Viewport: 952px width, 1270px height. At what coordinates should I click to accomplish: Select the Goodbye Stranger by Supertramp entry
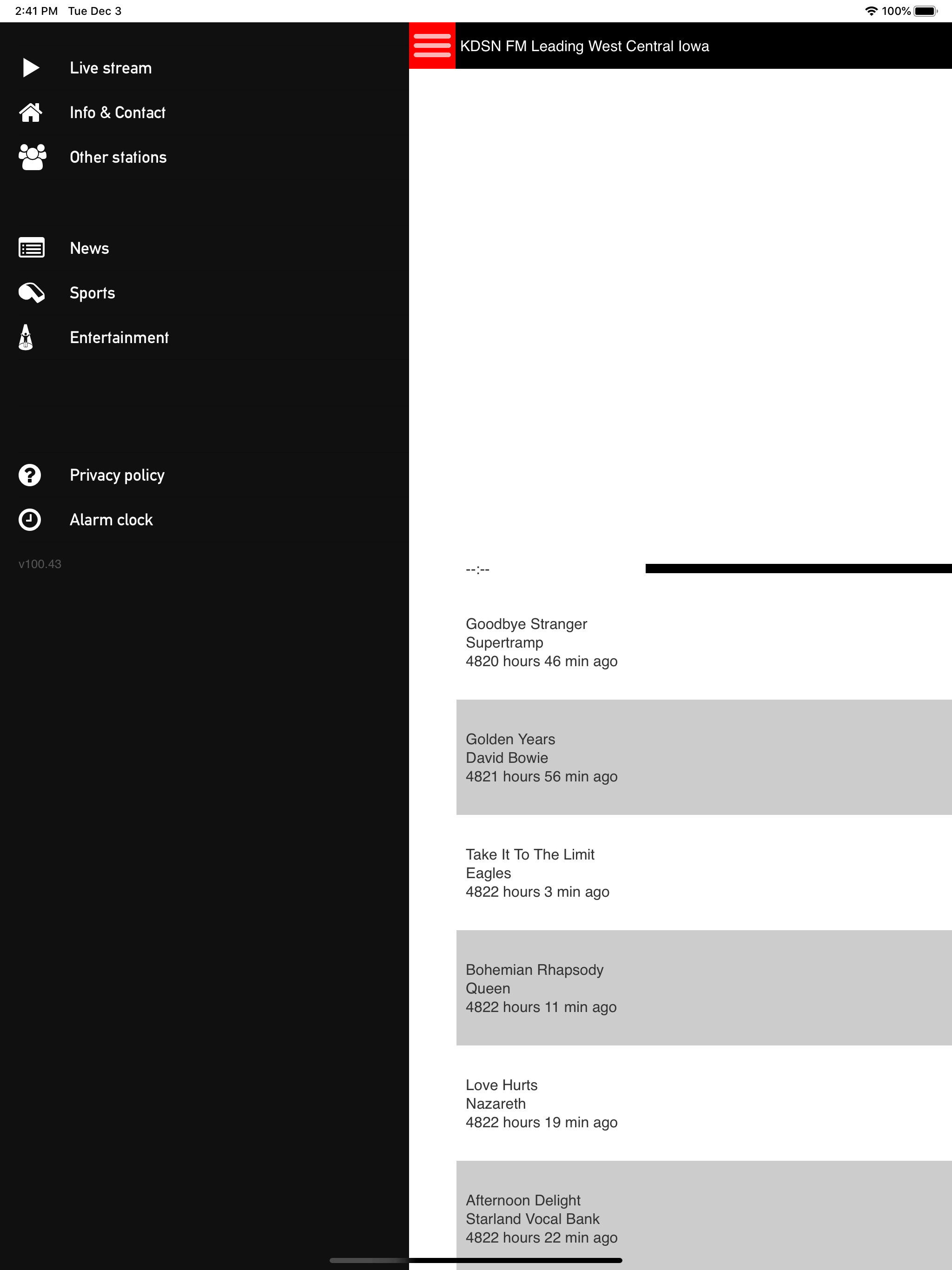(x=704, y=642)
